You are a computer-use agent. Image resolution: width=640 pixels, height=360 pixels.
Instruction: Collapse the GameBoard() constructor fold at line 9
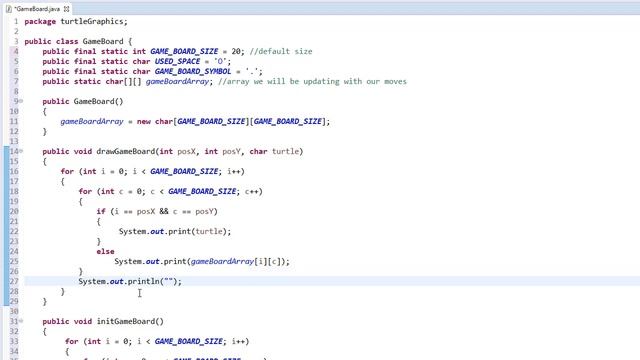[21, 101]
